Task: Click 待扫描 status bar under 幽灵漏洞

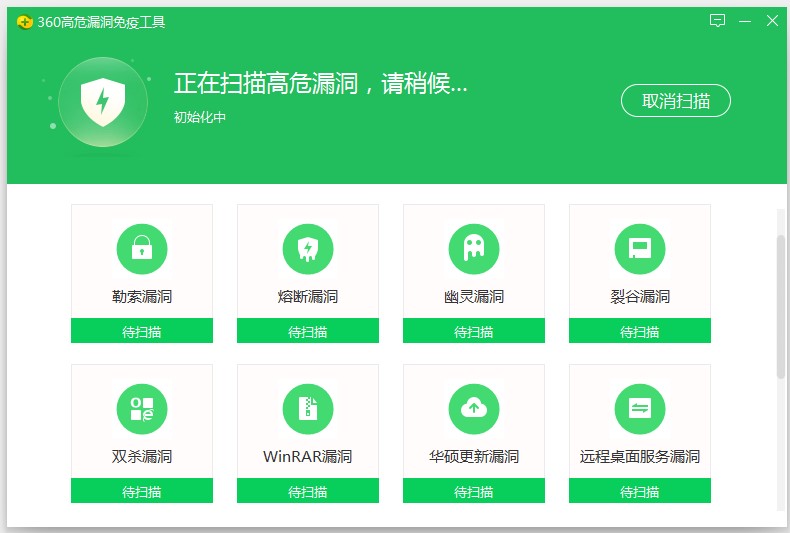Action: (473, 331)
